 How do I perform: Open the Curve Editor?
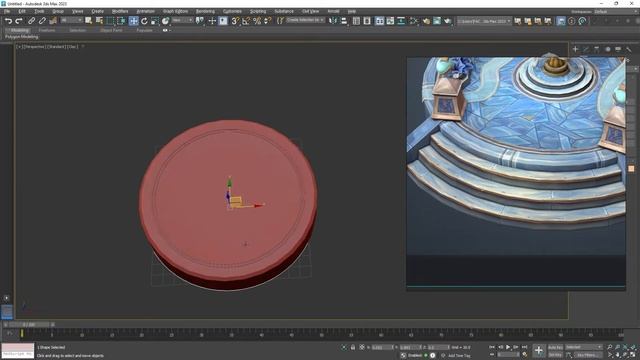point(391,21)
